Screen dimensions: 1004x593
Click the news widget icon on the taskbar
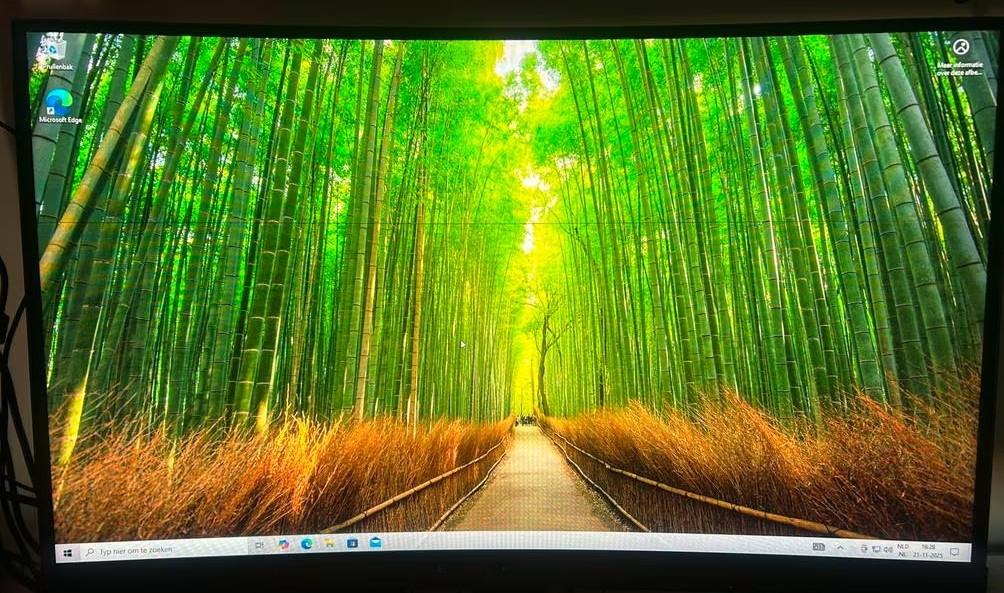[x=818, y=547]
